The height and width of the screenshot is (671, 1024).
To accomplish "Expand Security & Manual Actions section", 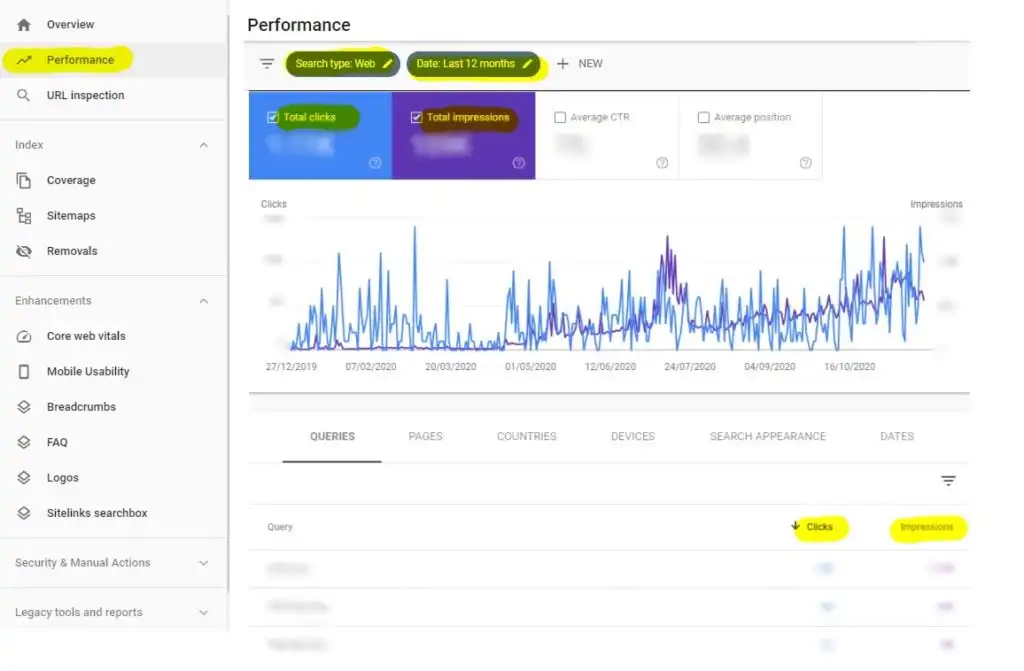I will click(x=204, y=563).
